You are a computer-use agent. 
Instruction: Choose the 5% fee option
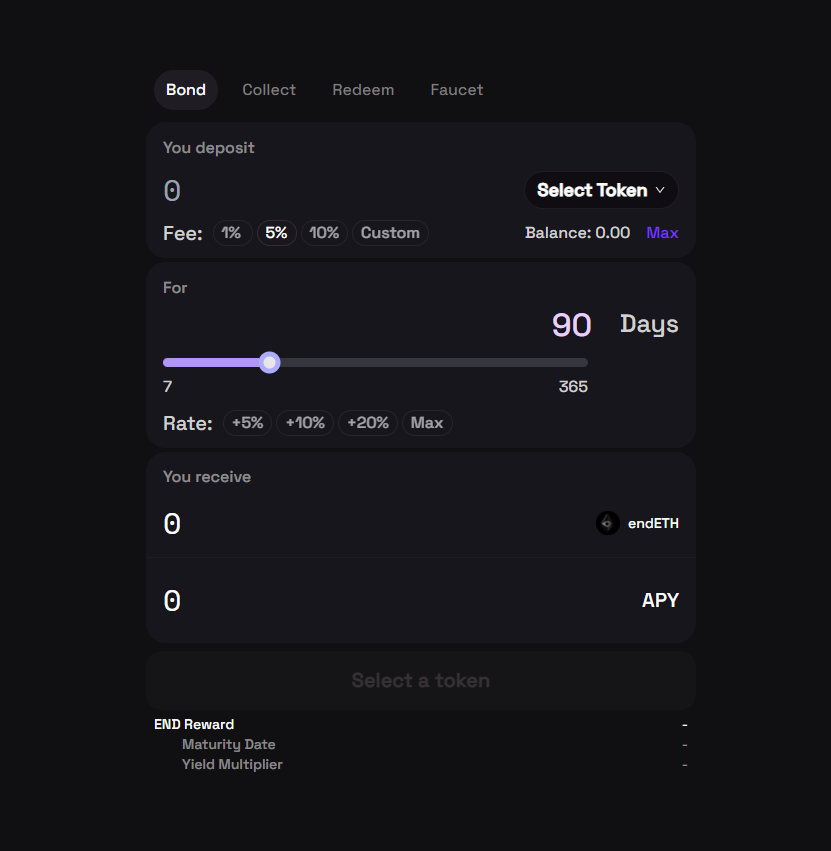(276, 233)
